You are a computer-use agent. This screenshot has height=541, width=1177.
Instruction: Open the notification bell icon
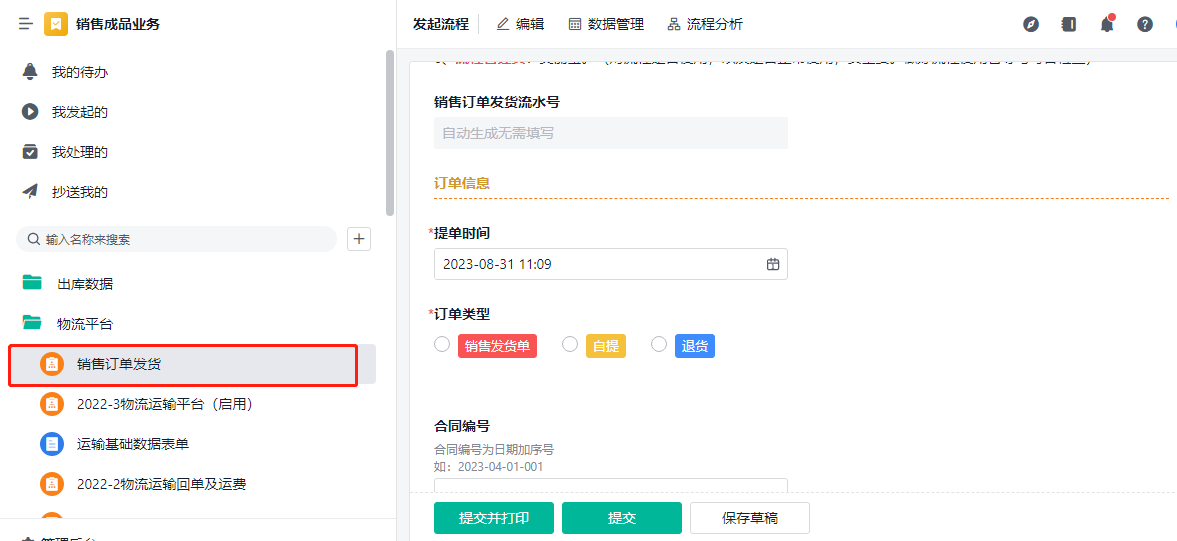(1107, 24)
